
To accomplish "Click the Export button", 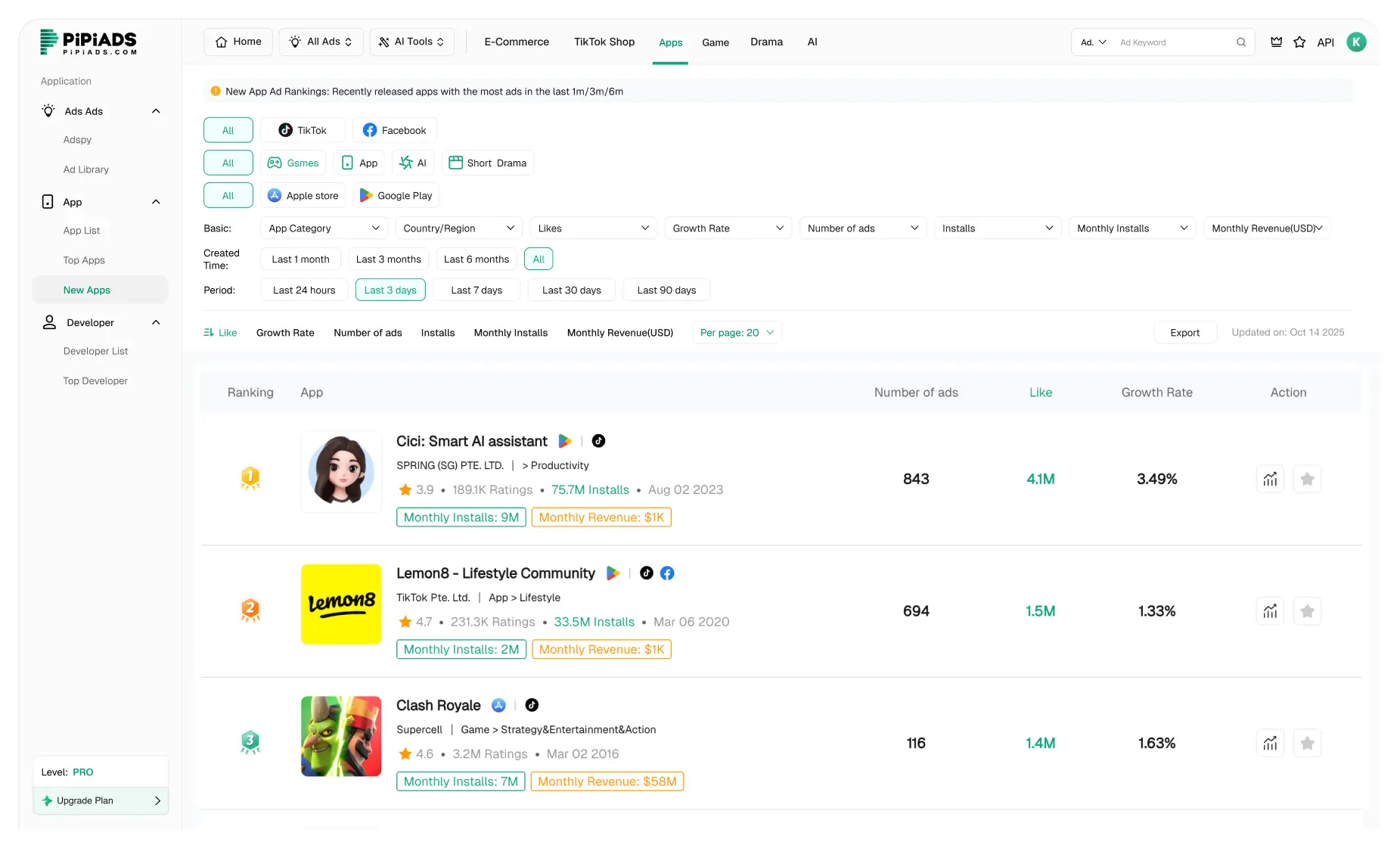I will tap(1184, 333).
